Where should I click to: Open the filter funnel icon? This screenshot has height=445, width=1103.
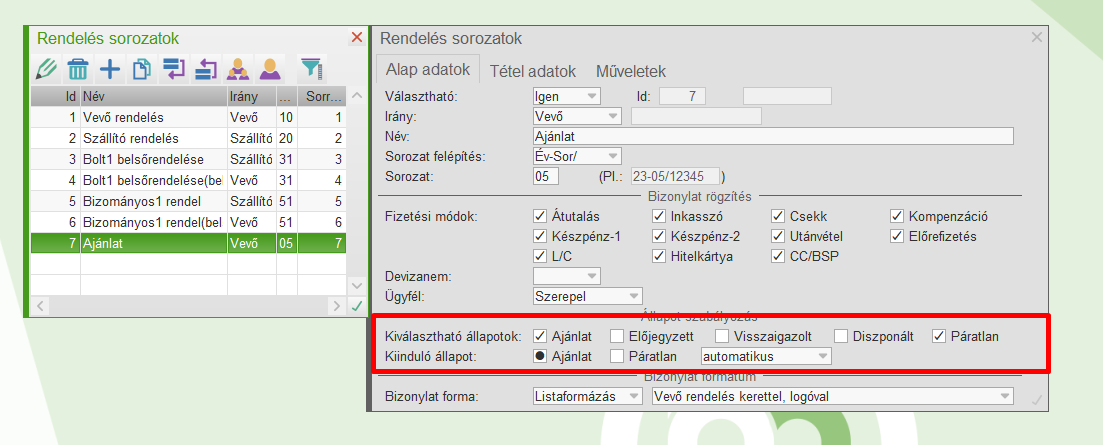[310, 69]
